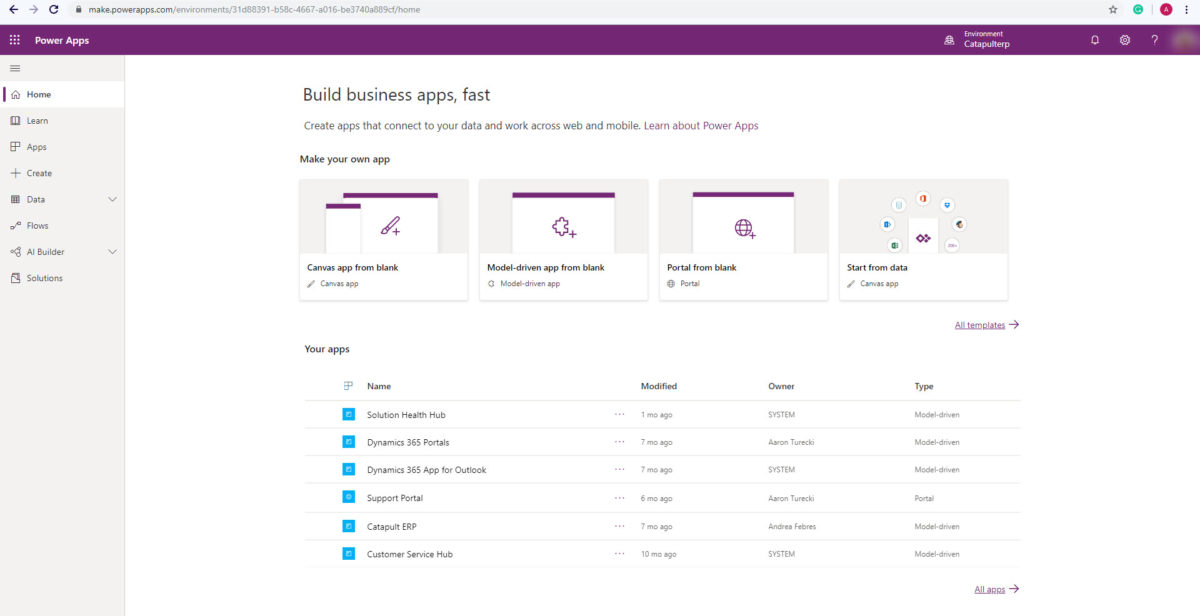
Task: Open the All templates link
Action: pyautogui.click(x=987, y=325)
